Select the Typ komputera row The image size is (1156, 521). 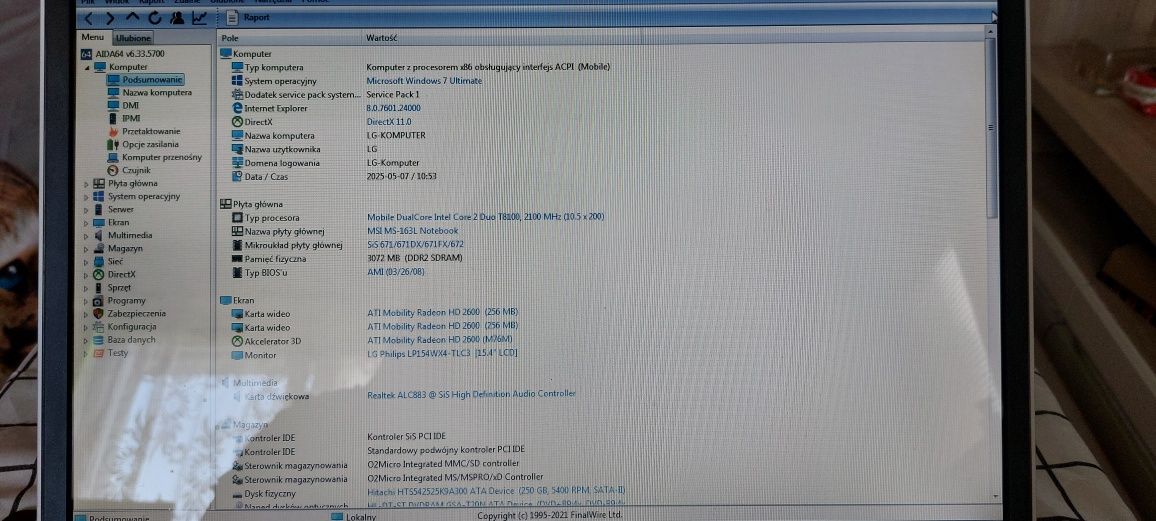[x=601, y=67]
